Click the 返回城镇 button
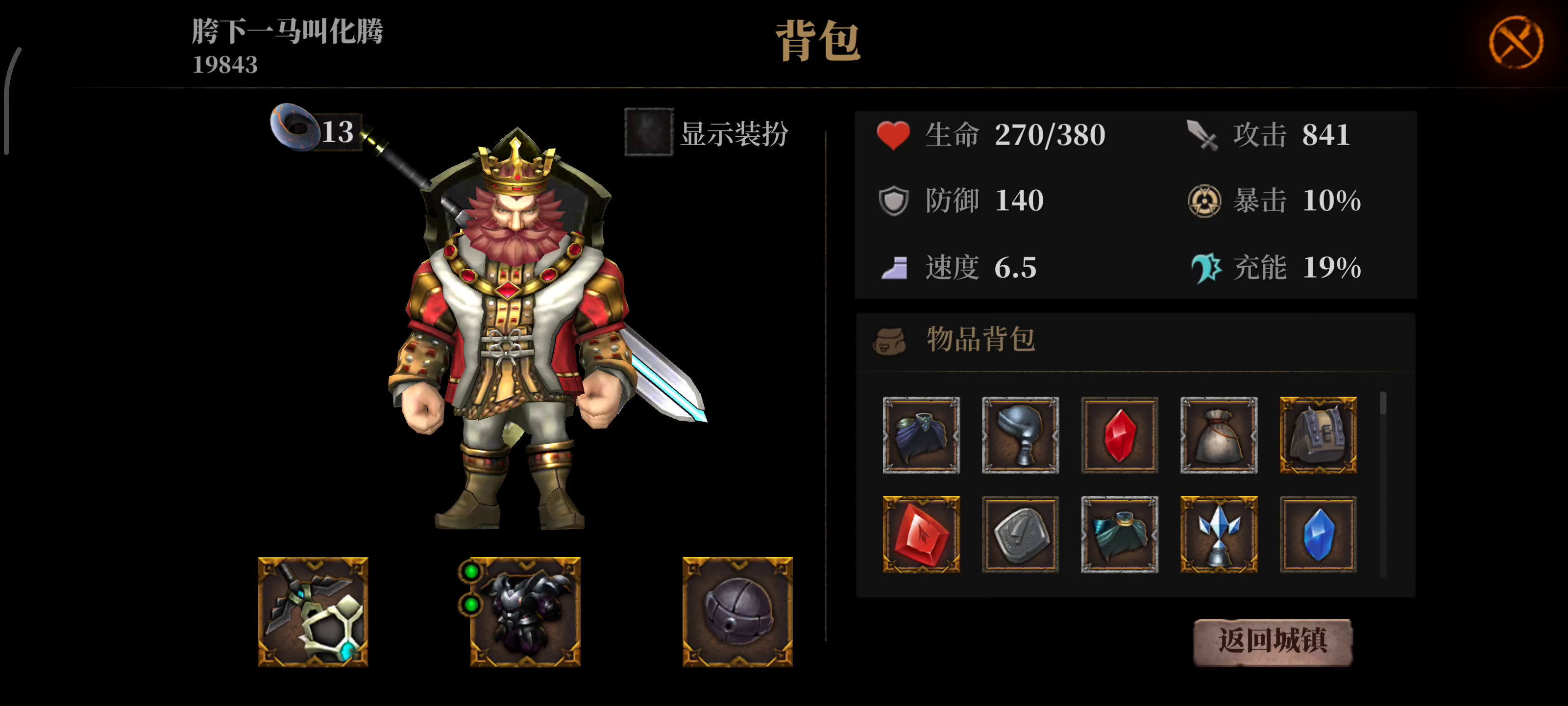The image size is (1568, 706). pyautogui.click(x=1273, y=642)
